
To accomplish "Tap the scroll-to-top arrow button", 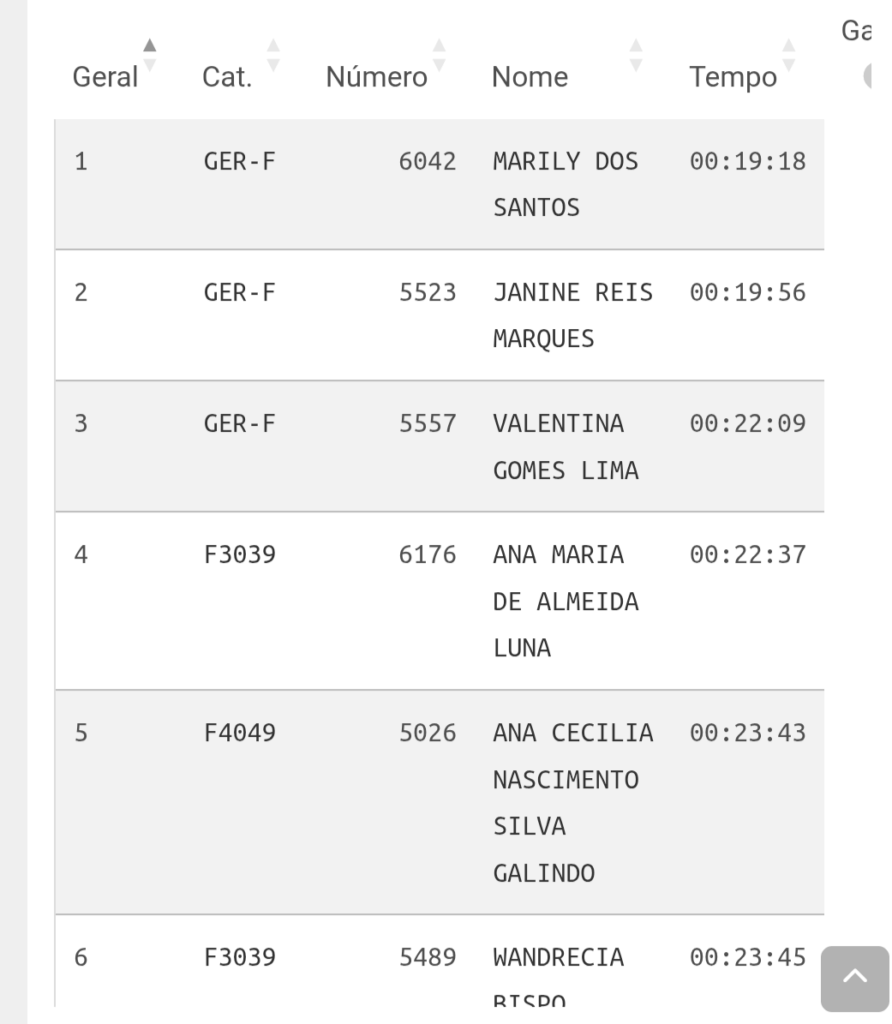I will pyautogui.click(x=855, y=978).
